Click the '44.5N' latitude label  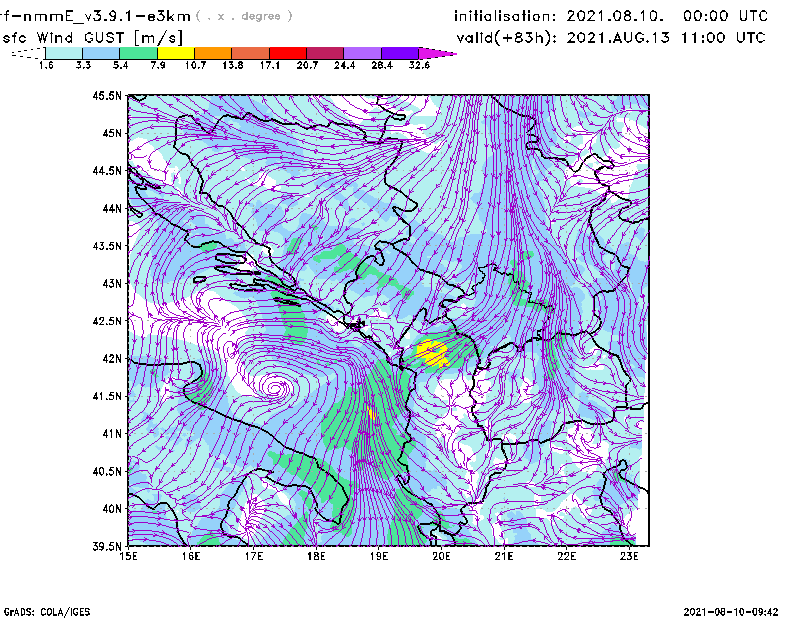tap(107, 170)
